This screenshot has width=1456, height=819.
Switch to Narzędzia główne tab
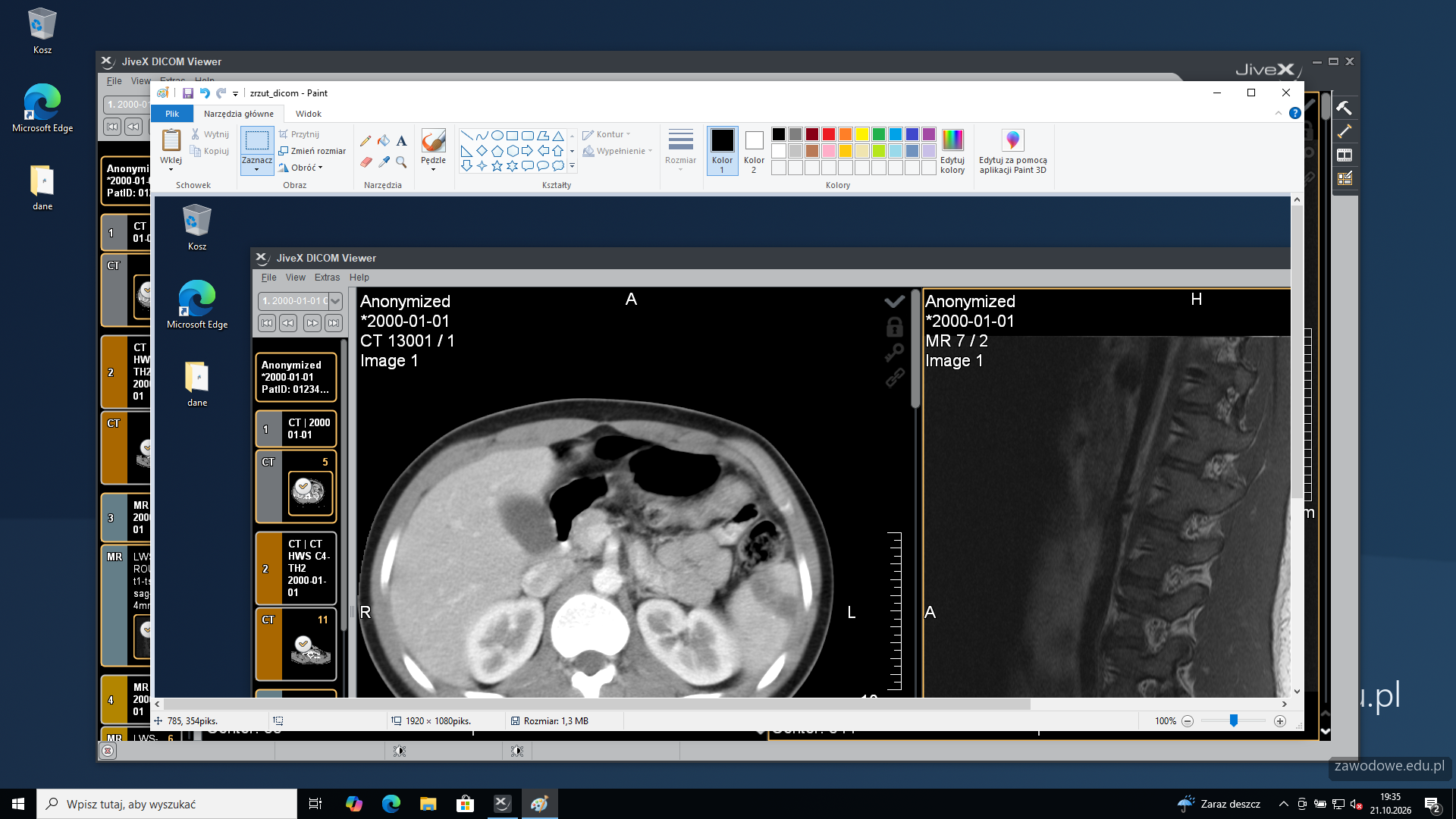238,114
